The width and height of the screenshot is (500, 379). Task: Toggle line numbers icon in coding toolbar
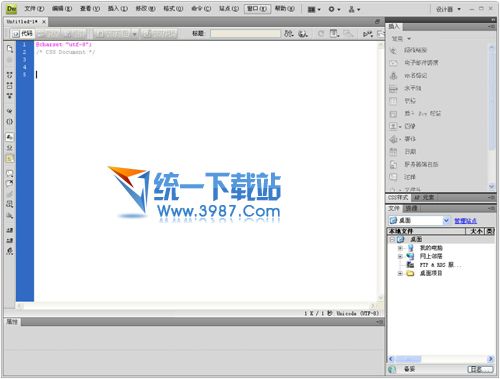point(10,137)
